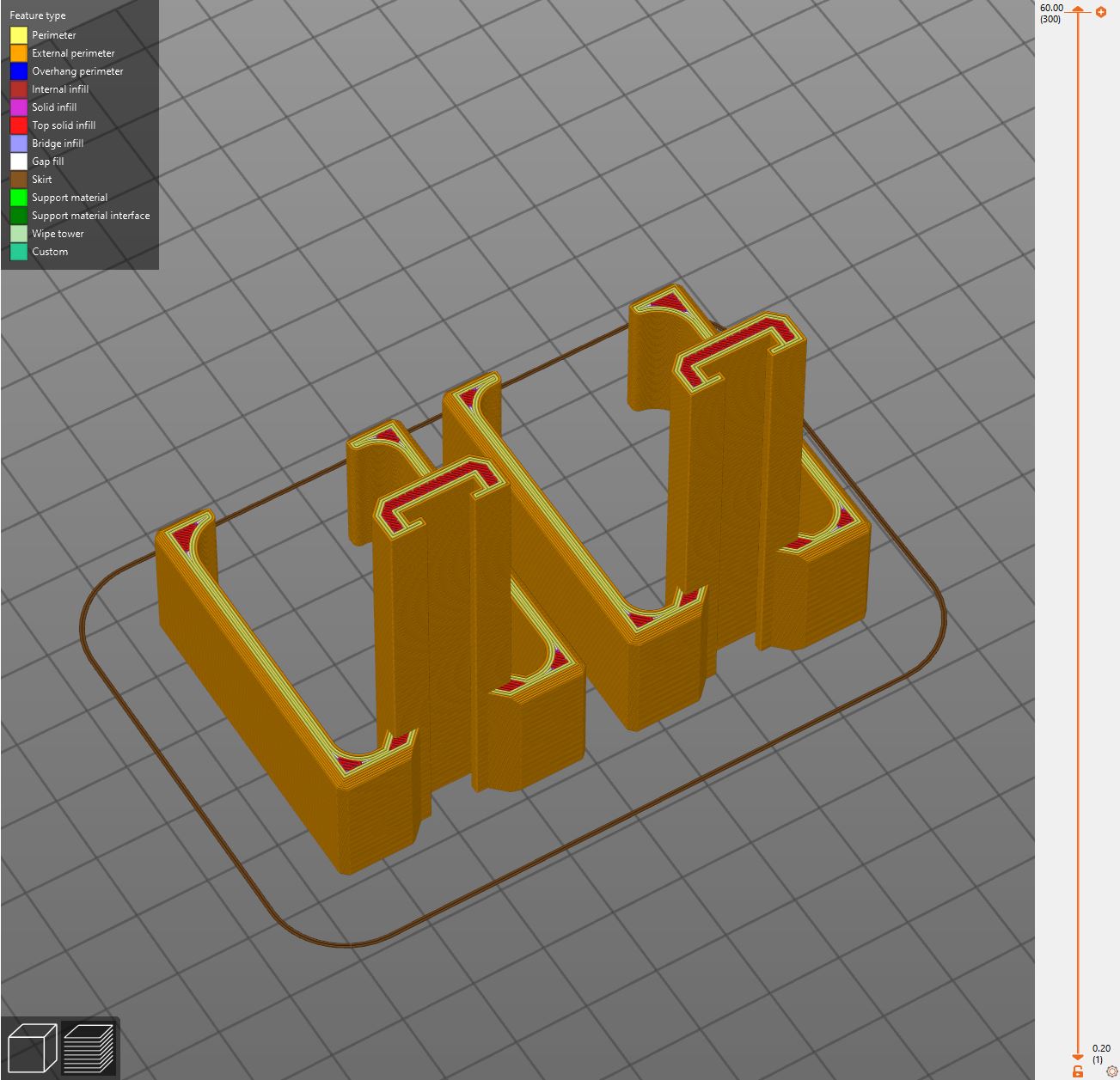Click the dark green Support material interface swatch

pyautogui.click(x=19, y=216)
